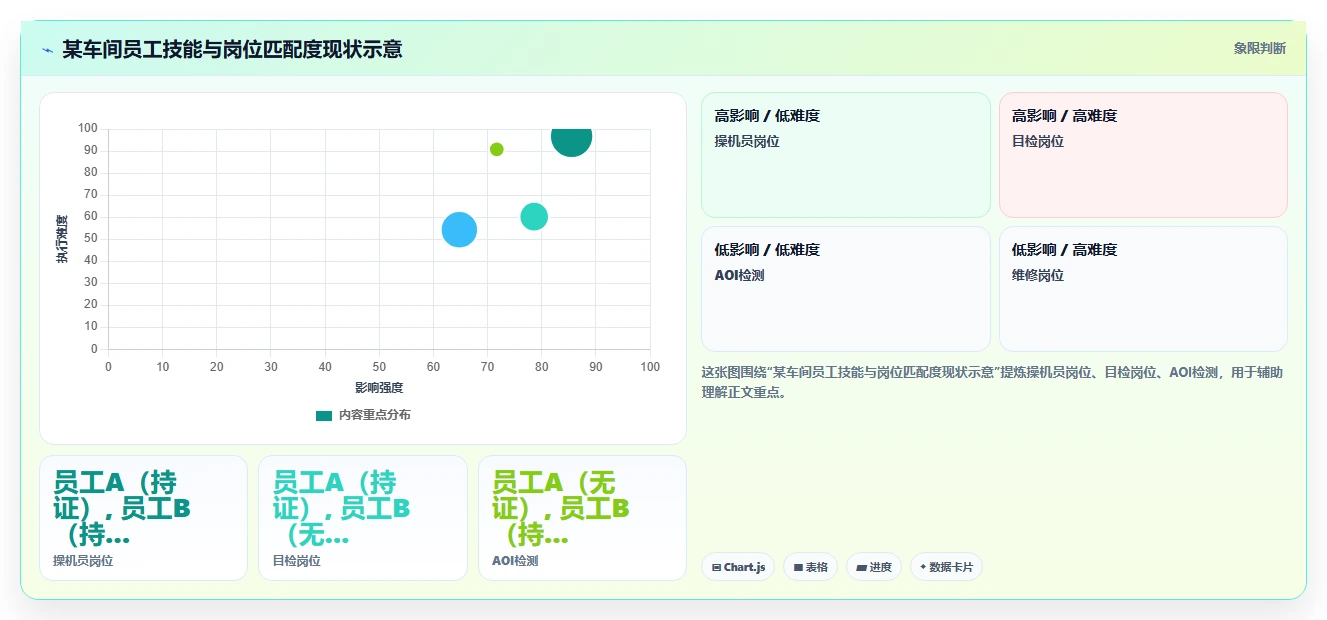Open the 高影响 / 低难度 quadrant card

tap(846, 155)
